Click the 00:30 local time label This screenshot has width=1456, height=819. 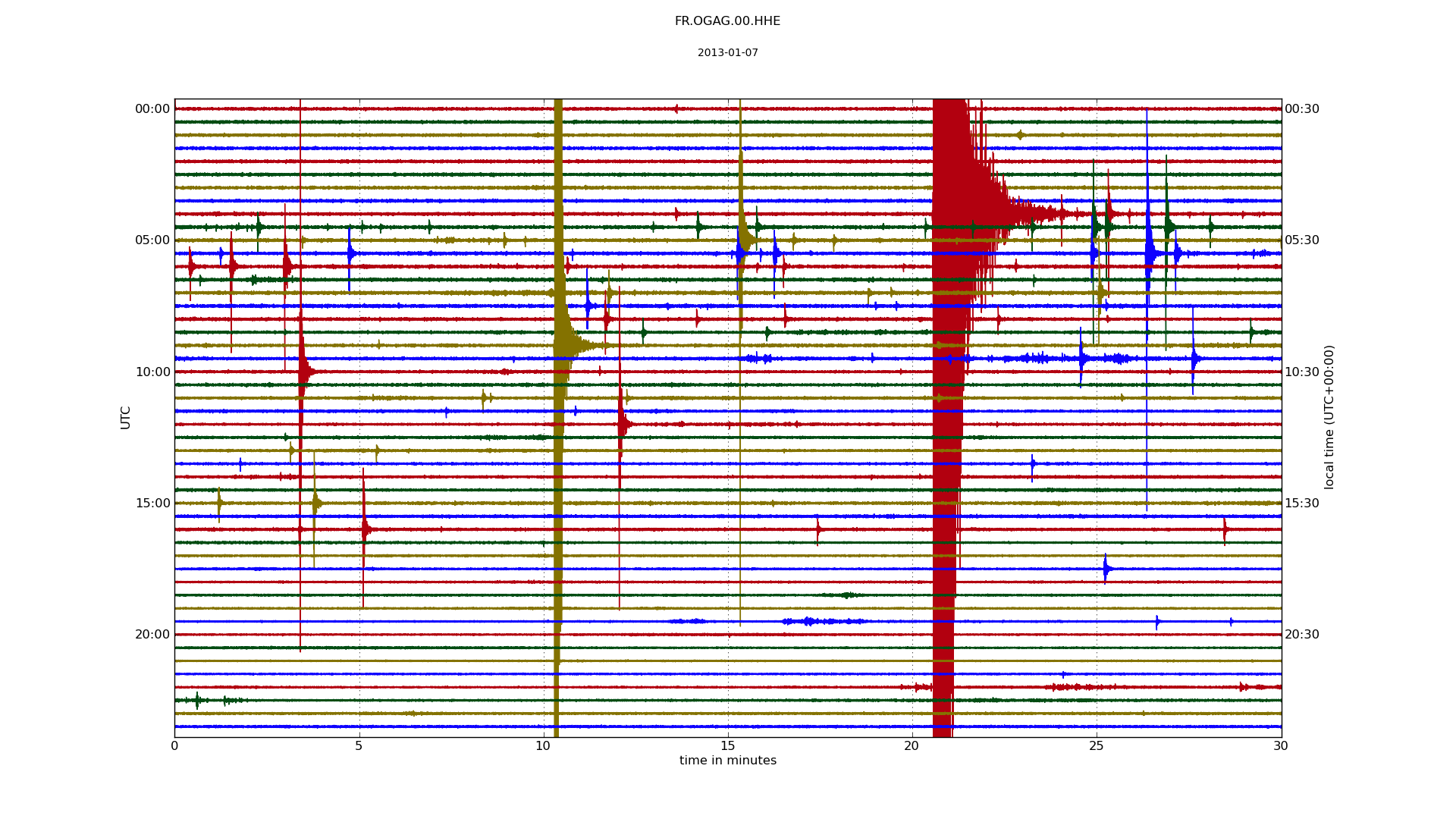[x=1302, y=109]
